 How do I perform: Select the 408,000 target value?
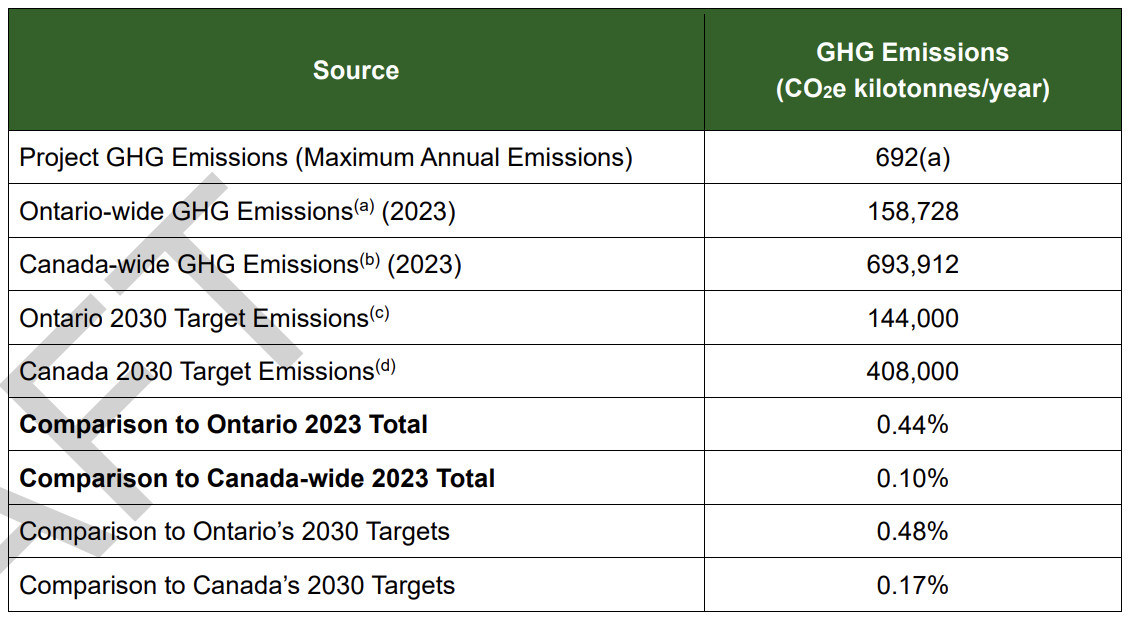[912, 372]
